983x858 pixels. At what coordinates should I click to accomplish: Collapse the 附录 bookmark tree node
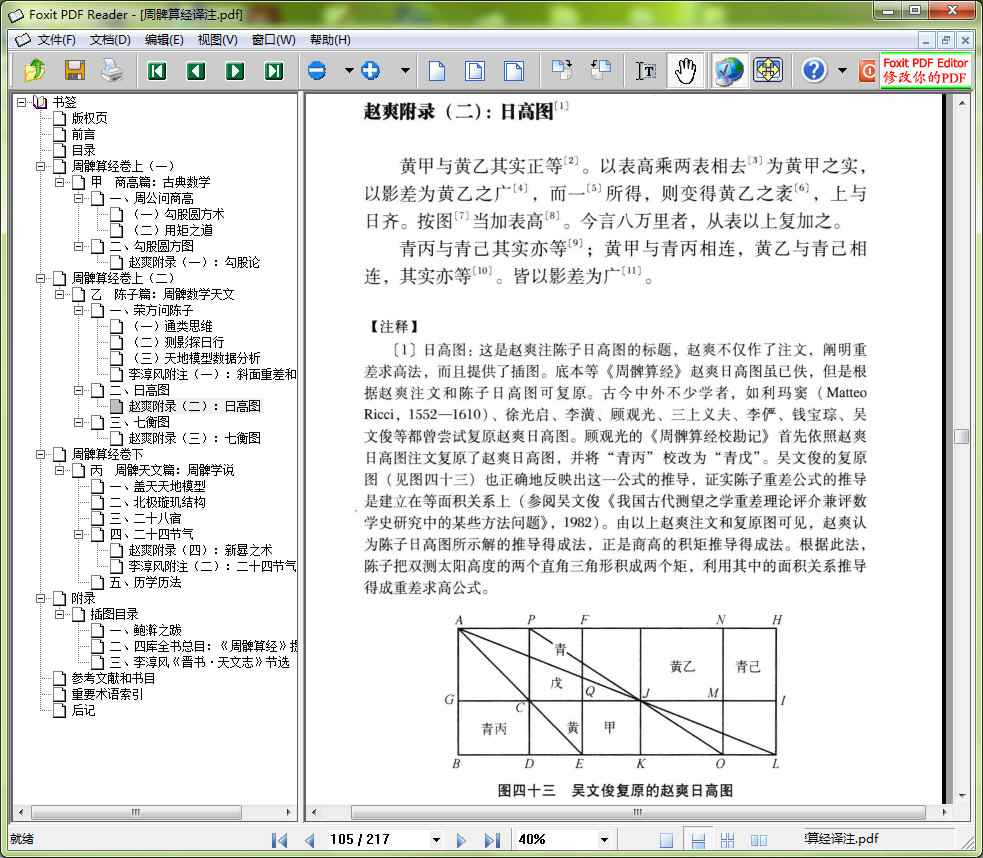[41, 598]
